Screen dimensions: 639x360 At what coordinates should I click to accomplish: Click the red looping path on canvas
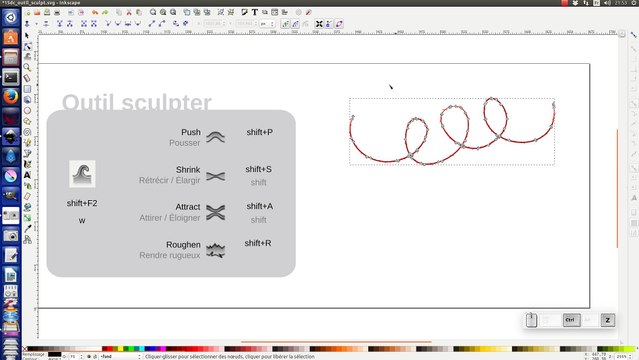[452, 131]
